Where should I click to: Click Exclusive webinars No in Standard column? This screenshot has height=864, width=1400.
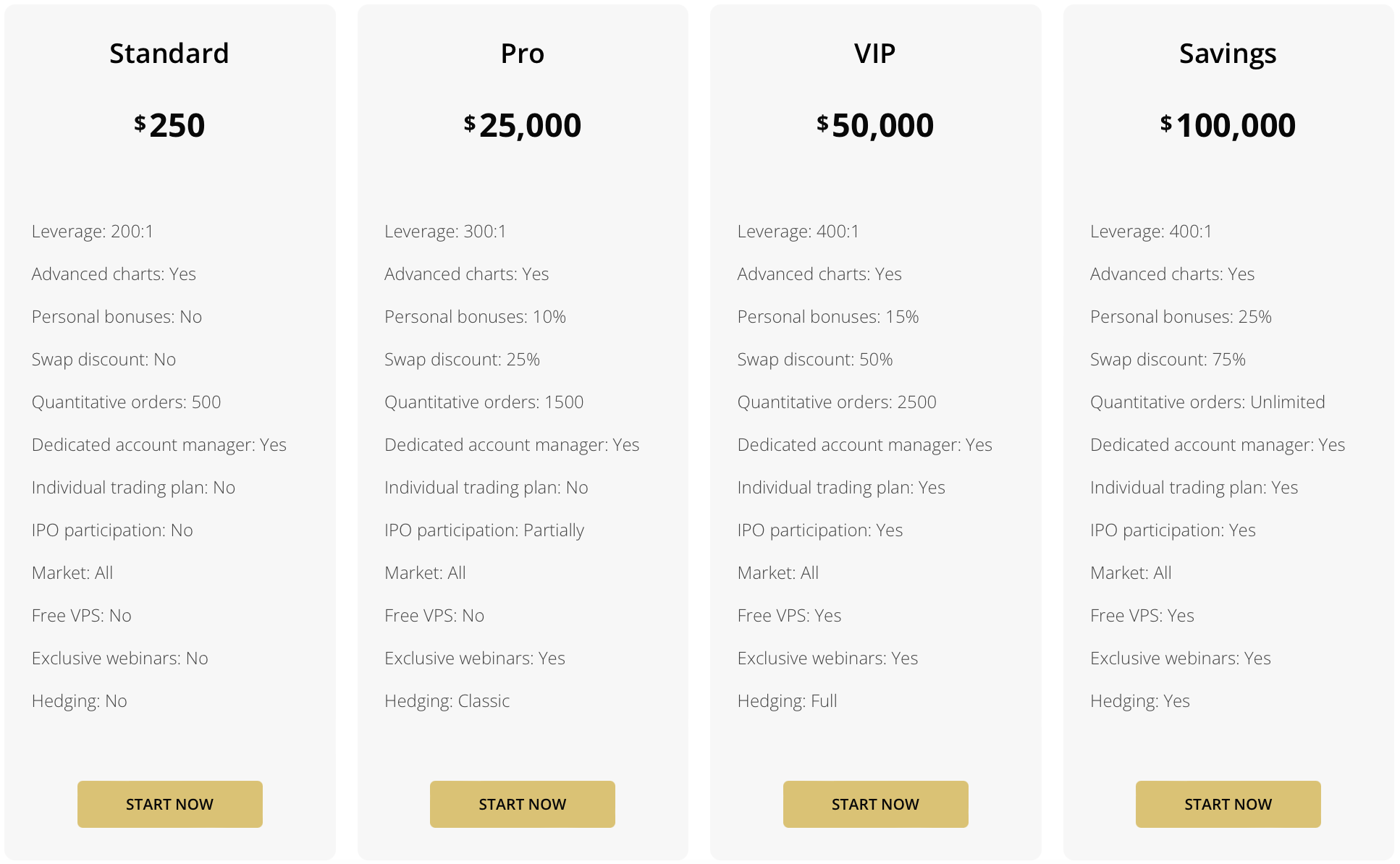(x=120, y=658)
